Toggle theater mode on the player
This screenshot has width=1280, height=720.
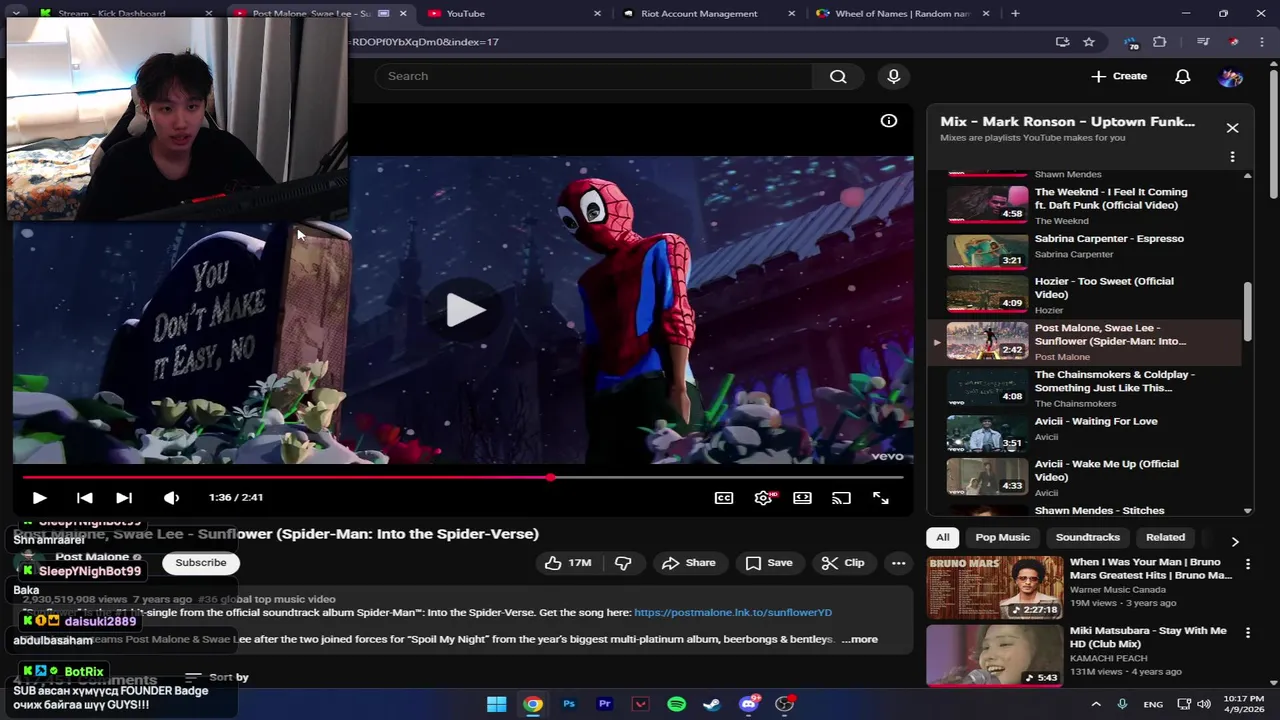(802, 497)
